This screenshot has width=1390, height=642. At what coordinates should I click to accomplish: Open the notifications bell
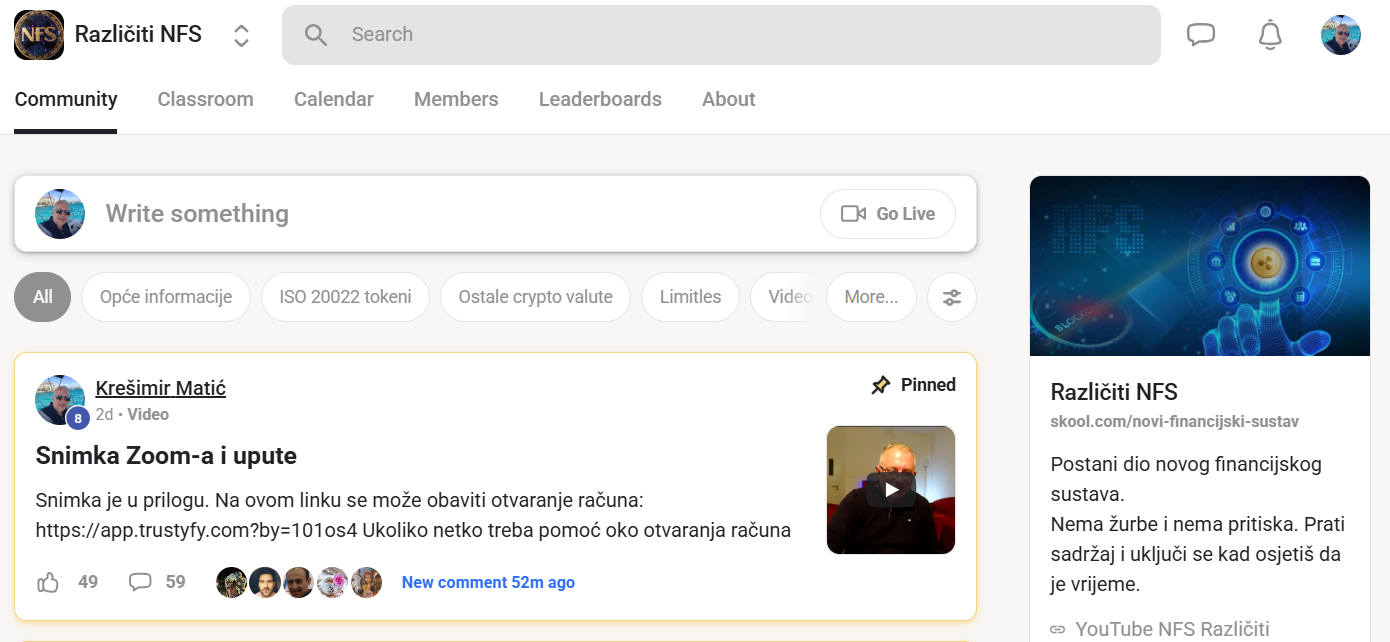pos(1270,35)
